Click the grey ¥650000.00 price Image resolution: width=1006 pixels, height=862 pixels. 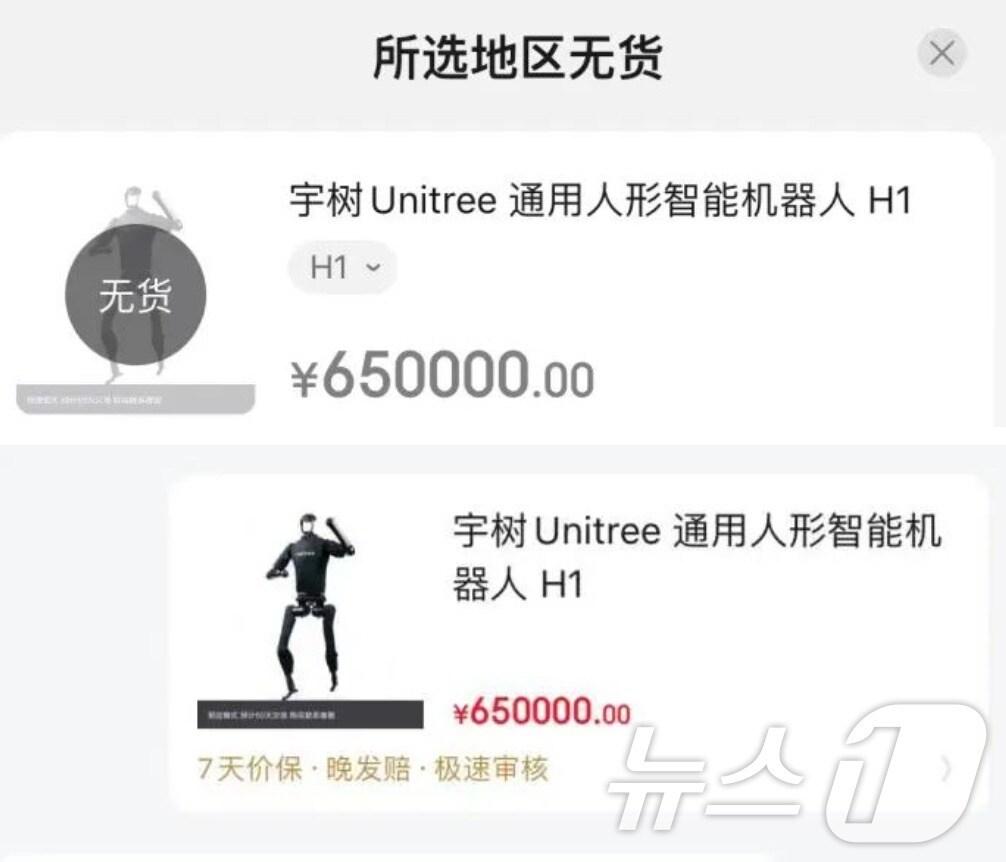[442, 375]
